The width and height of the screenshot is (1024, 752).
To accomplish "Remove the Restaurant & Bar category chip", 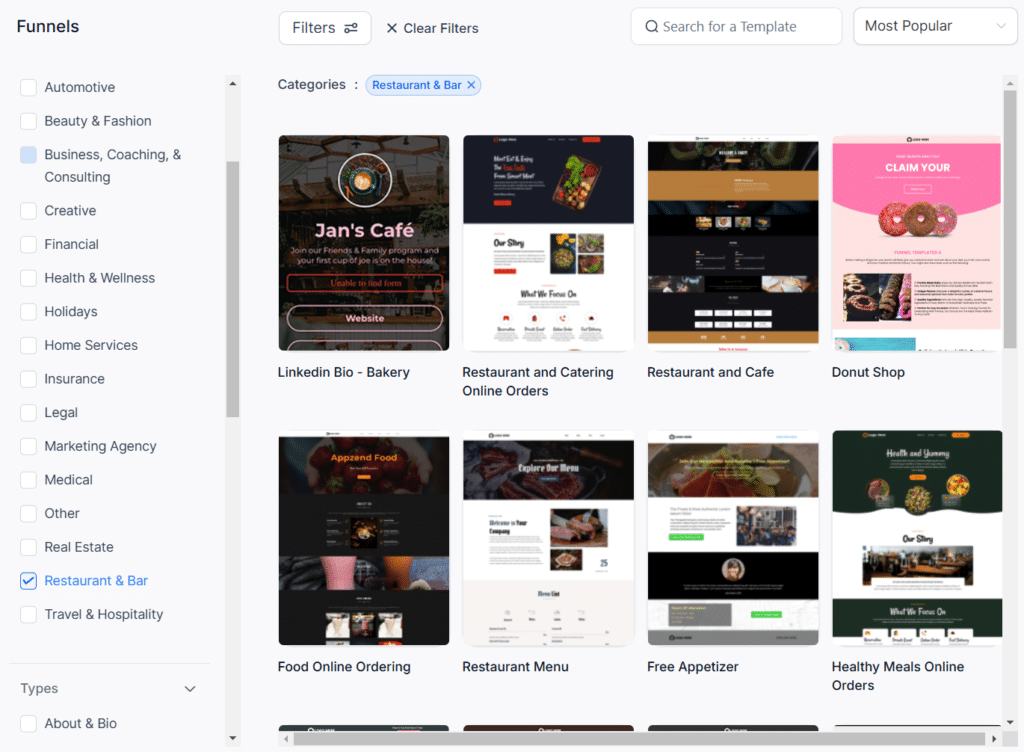I will pos(471,85).
